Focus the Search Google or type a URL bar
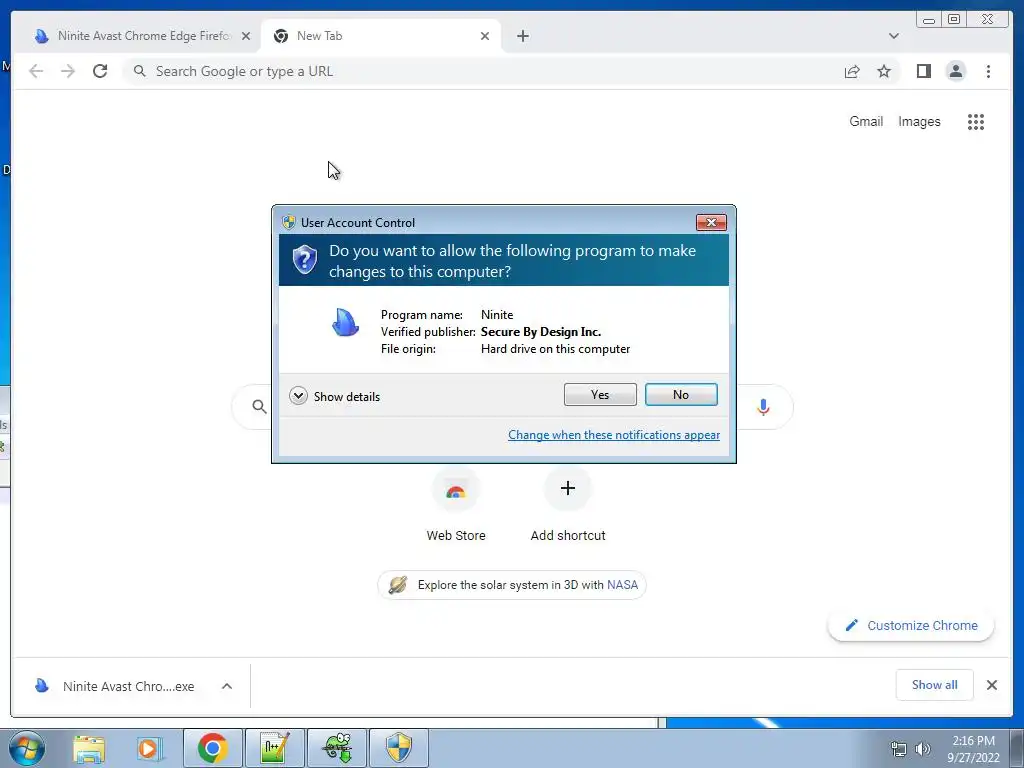Screen dimensions: 1024x768 [483, 71]
